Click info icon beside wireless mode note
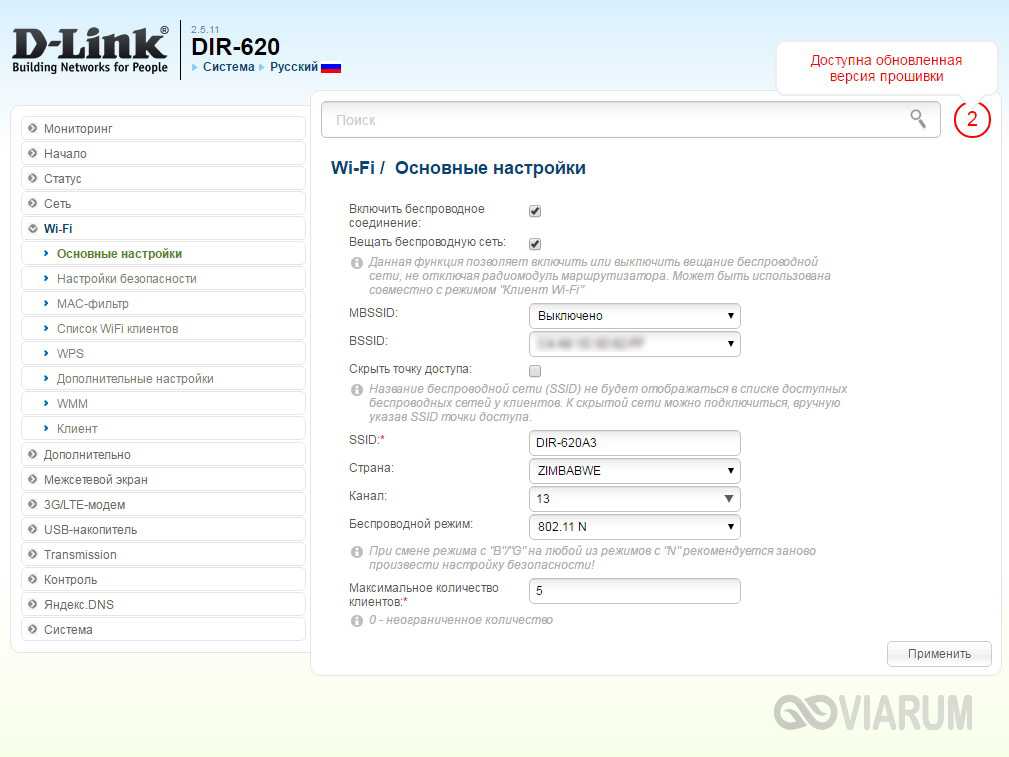This screenshot has height=757, width=1009. tap(356, 552)
